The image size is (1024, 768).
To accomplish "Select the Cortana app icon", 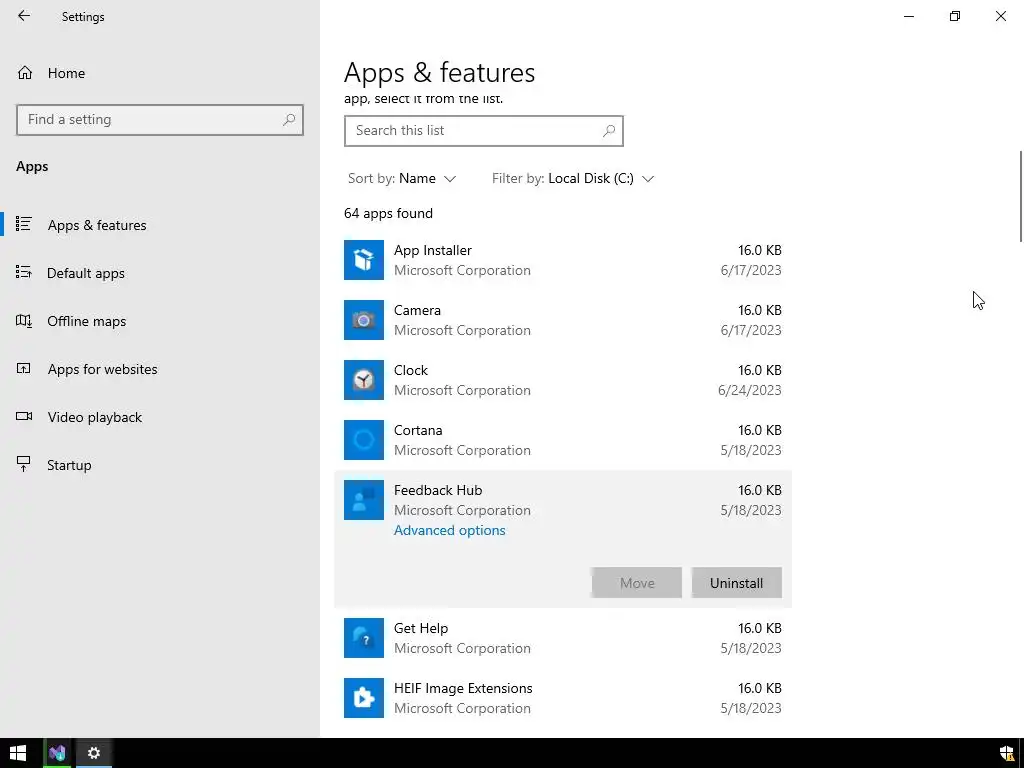I will (x=364, y=440).
